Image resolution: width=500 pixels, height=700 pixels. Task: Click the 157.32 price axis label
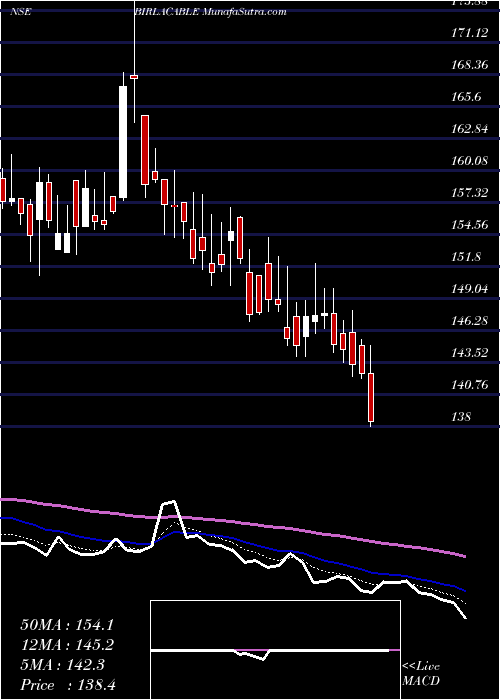point(469,192)
